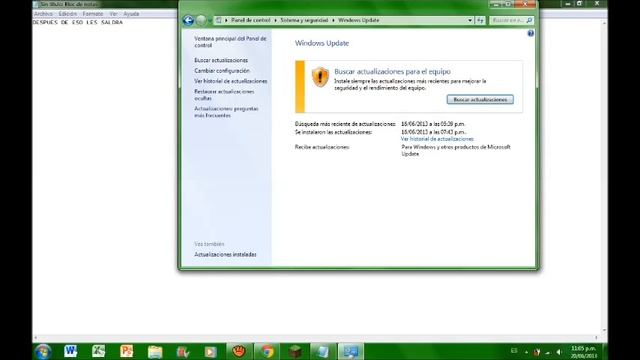The width and height of the screenshot is (640, 360).
Task: Click the magnifier icon in search box
Action: (529, 20)
